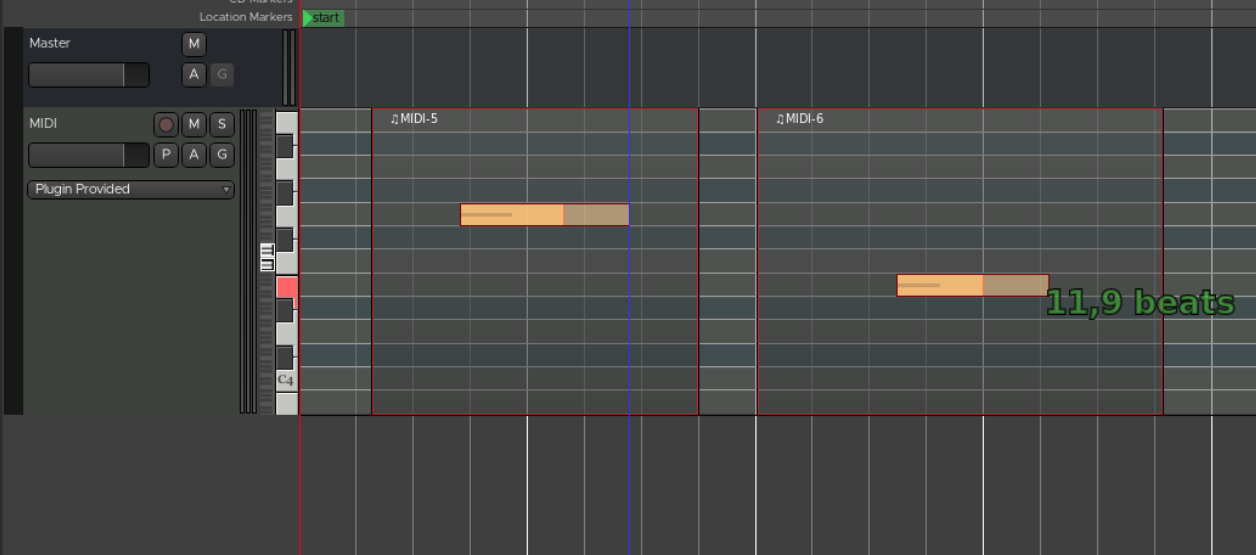Click the Master bus gain fader

[88, 75]
